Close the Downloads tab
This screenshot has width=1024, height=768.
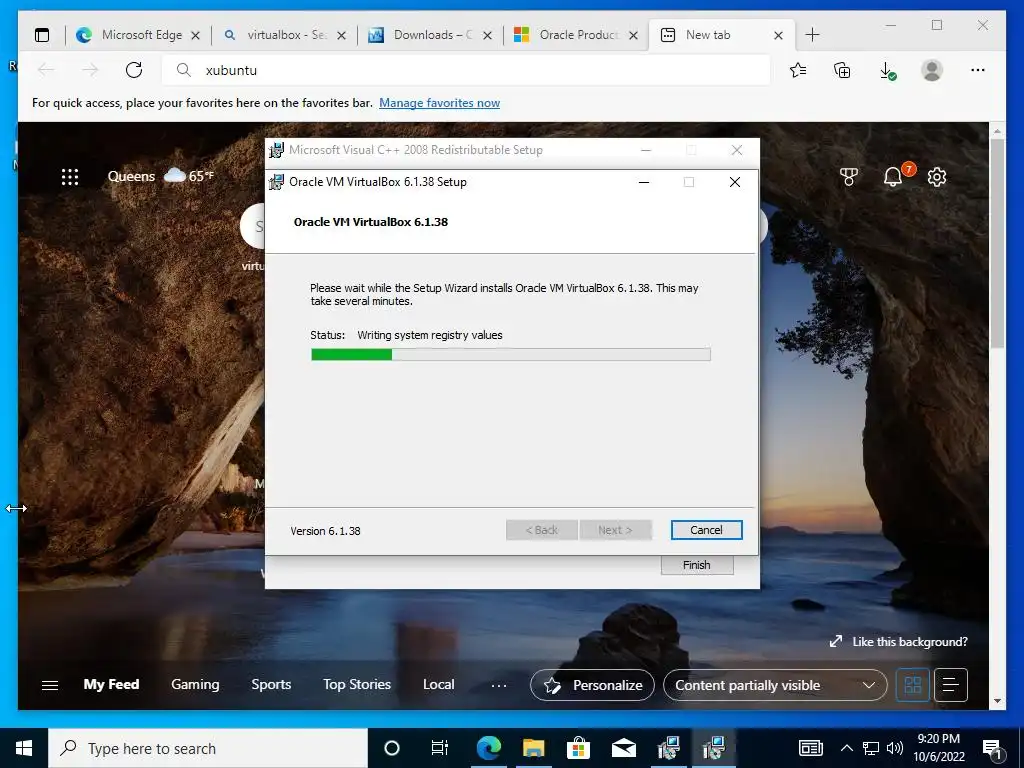[487, 36]
